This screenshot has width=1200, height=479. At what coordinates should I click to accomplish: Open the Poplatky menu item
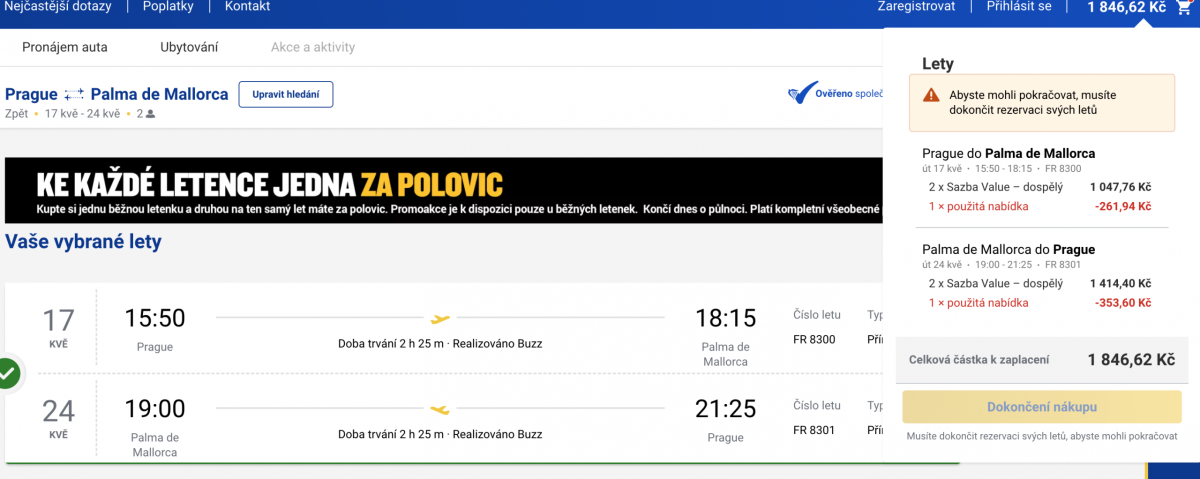tap(168, 6)
